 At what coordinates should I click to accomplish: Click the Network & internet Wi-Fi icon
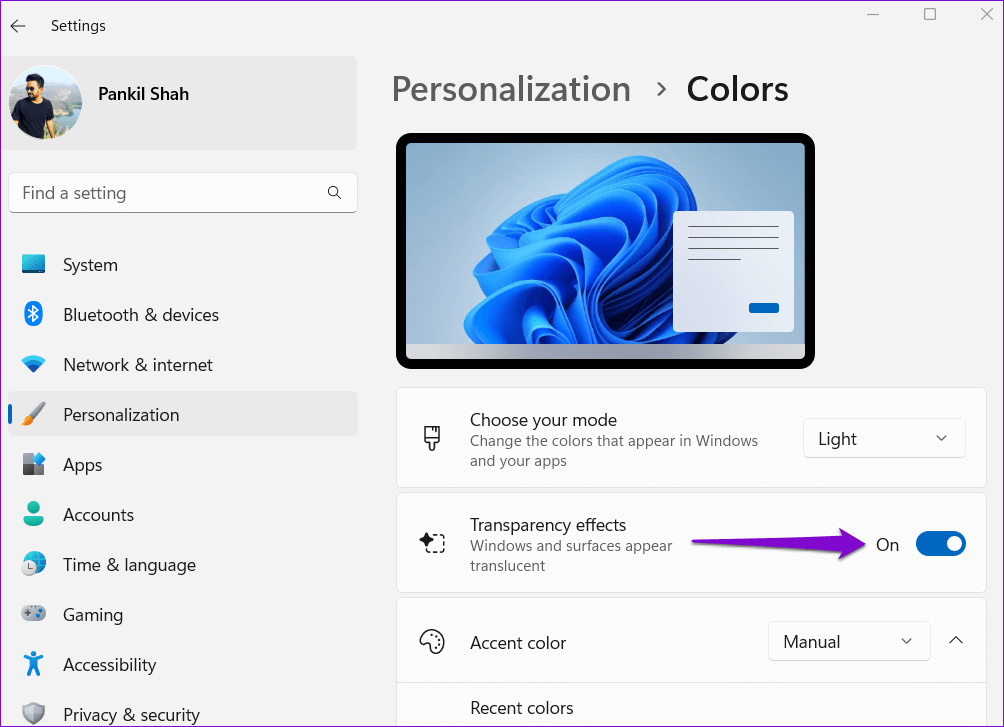pyautogui.click(x=34, y=365)
